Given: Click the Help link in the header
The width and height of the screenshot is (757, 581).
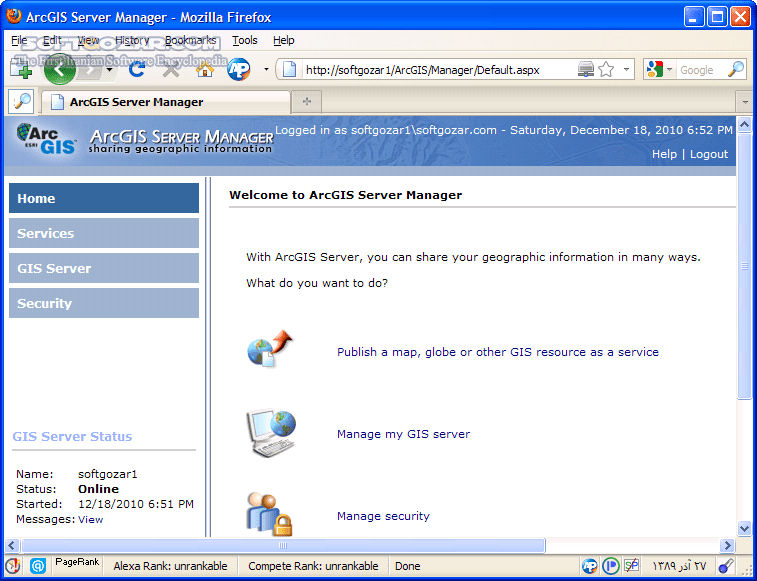Looking at the screenshot, I should coord(664,154).
